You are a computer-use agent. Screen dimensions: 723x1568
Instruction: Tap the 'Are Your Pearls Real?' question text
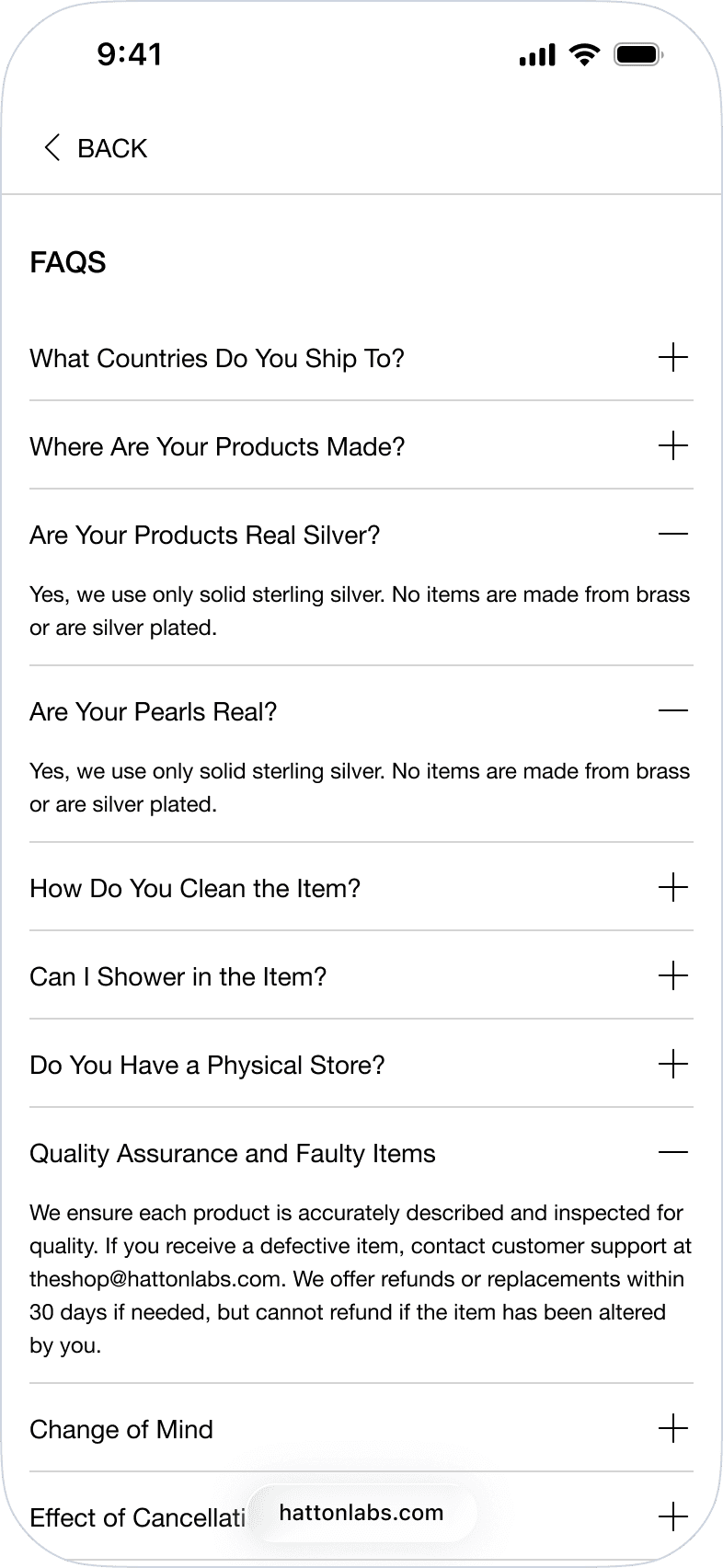[x=154, y=711]
